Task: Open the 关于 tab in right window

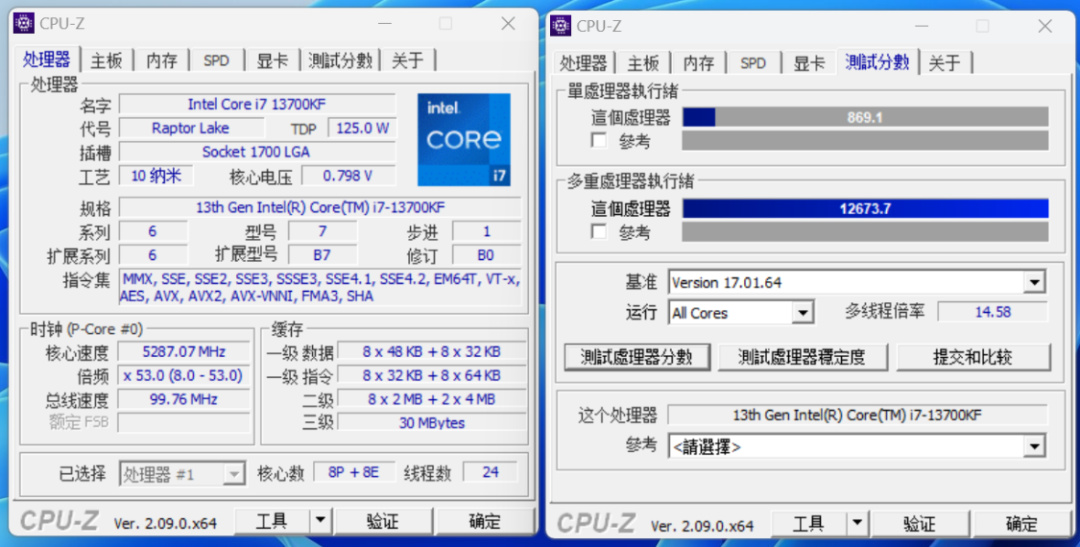Action: [x=944, y=63]
